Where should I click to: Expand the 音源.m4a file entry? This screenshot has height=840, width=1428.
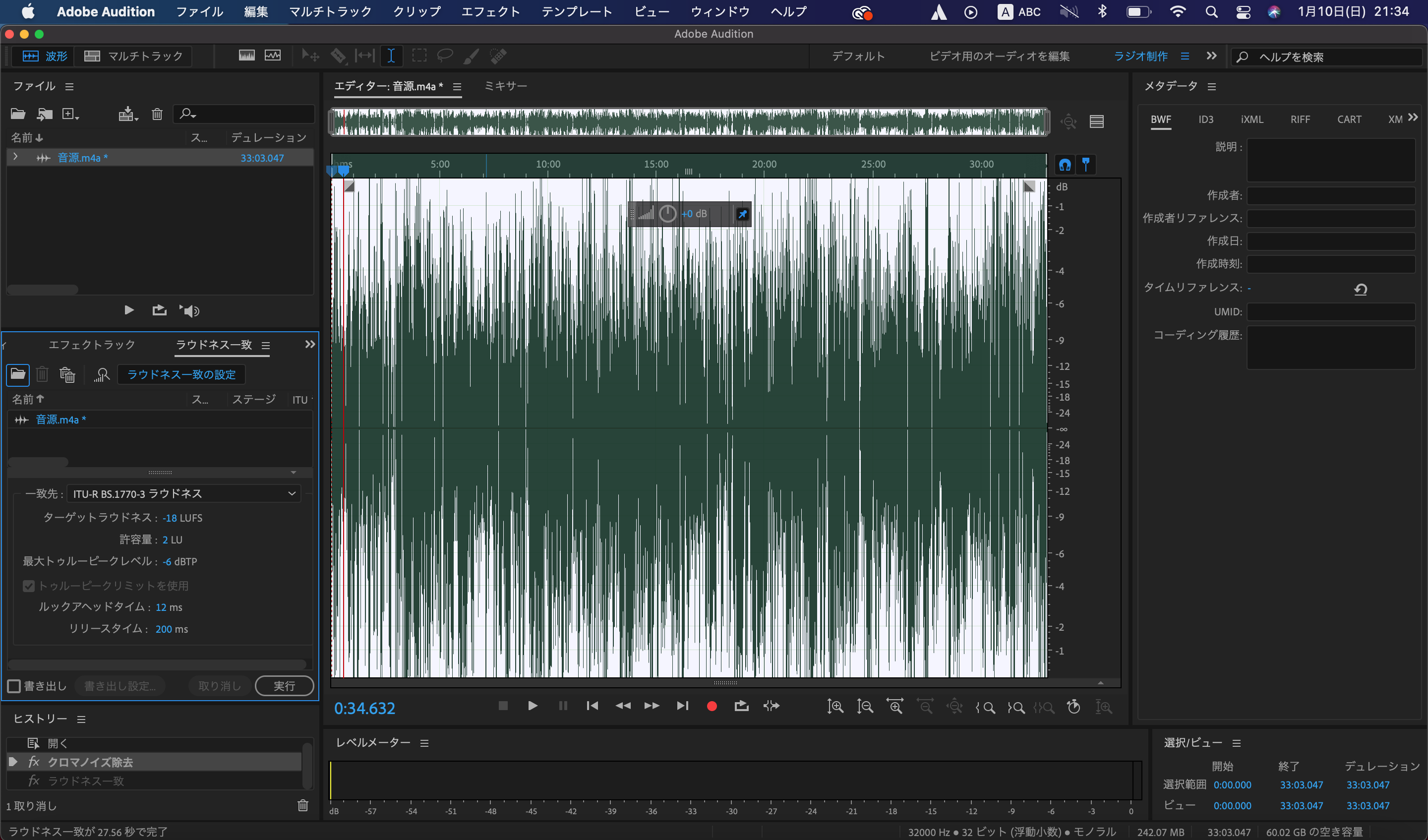click(15, 157)
